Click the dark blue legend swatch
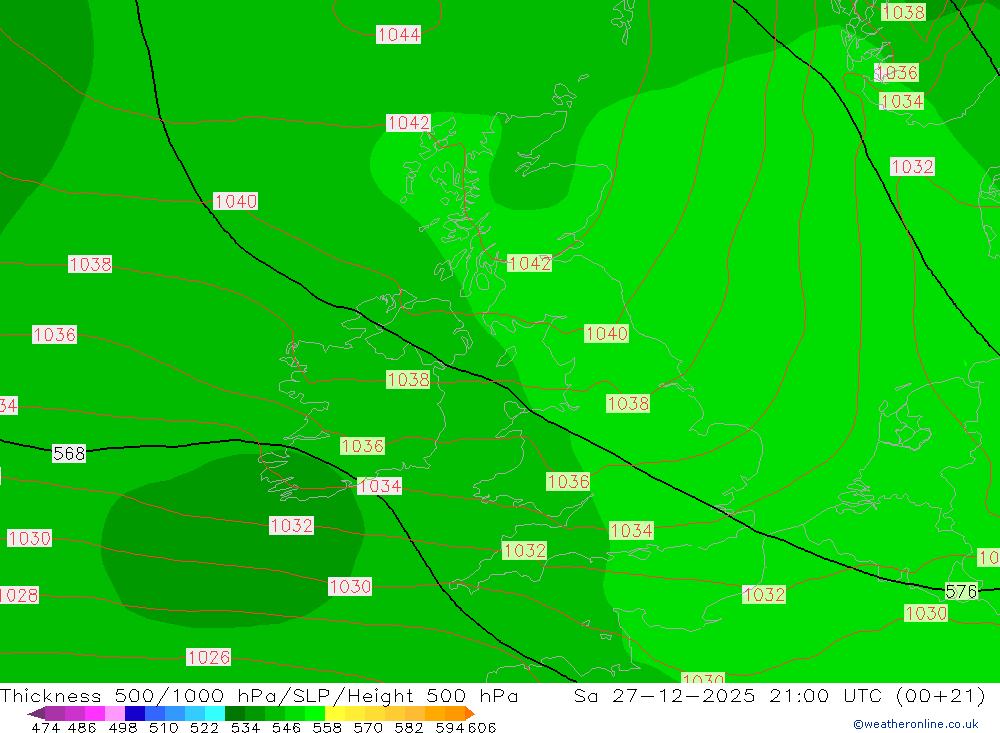This screenshot has width=1000, height=733. tap(135, 713)
